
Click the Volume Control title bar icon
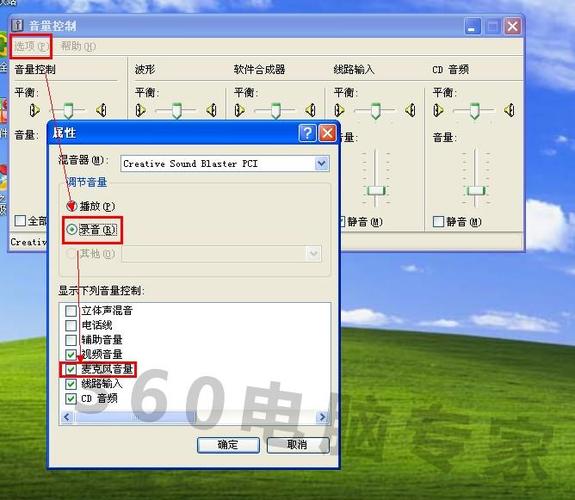pos(17,25)
